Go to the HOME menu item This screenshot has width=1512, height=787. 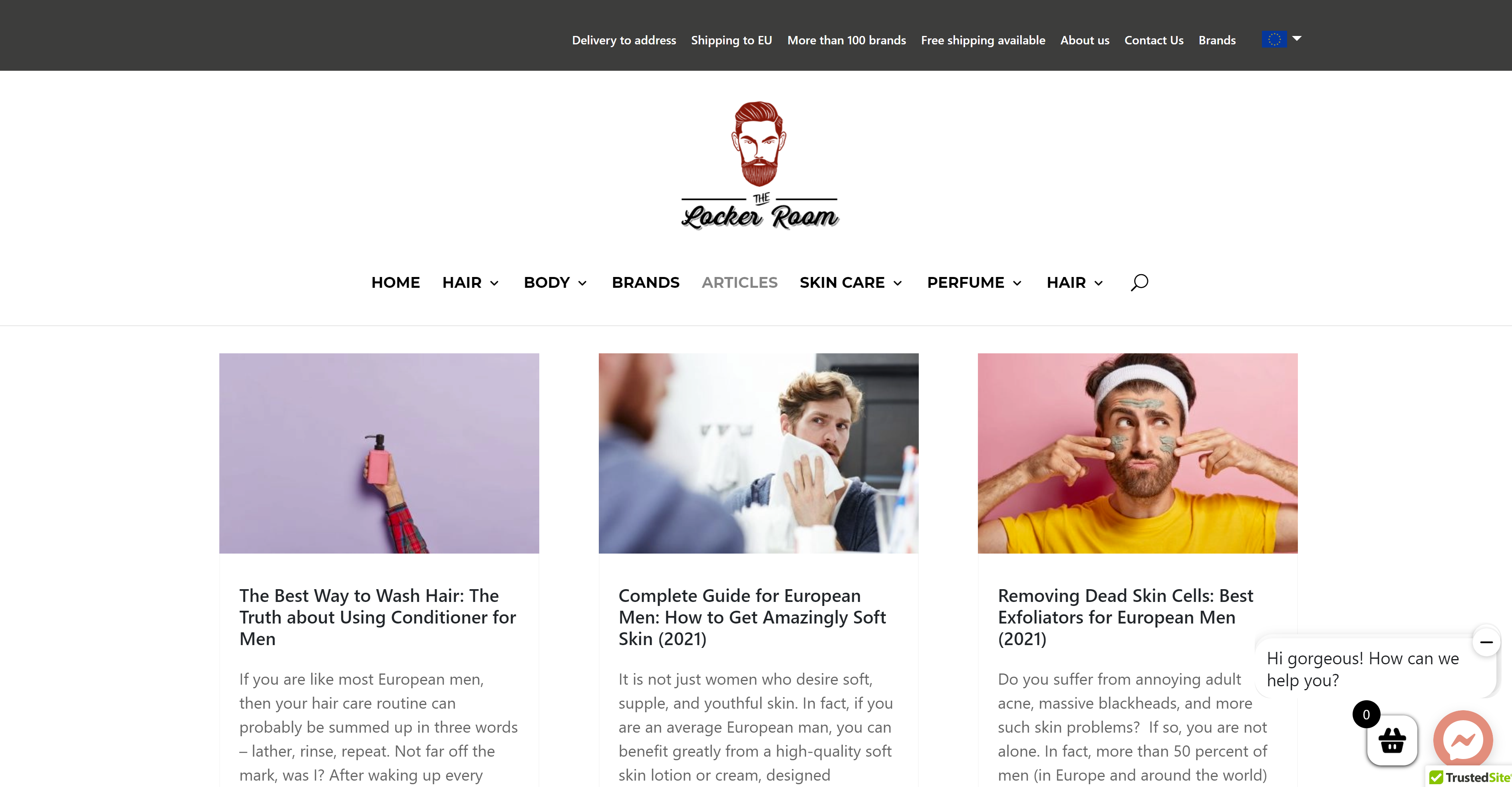click(395, 283)
